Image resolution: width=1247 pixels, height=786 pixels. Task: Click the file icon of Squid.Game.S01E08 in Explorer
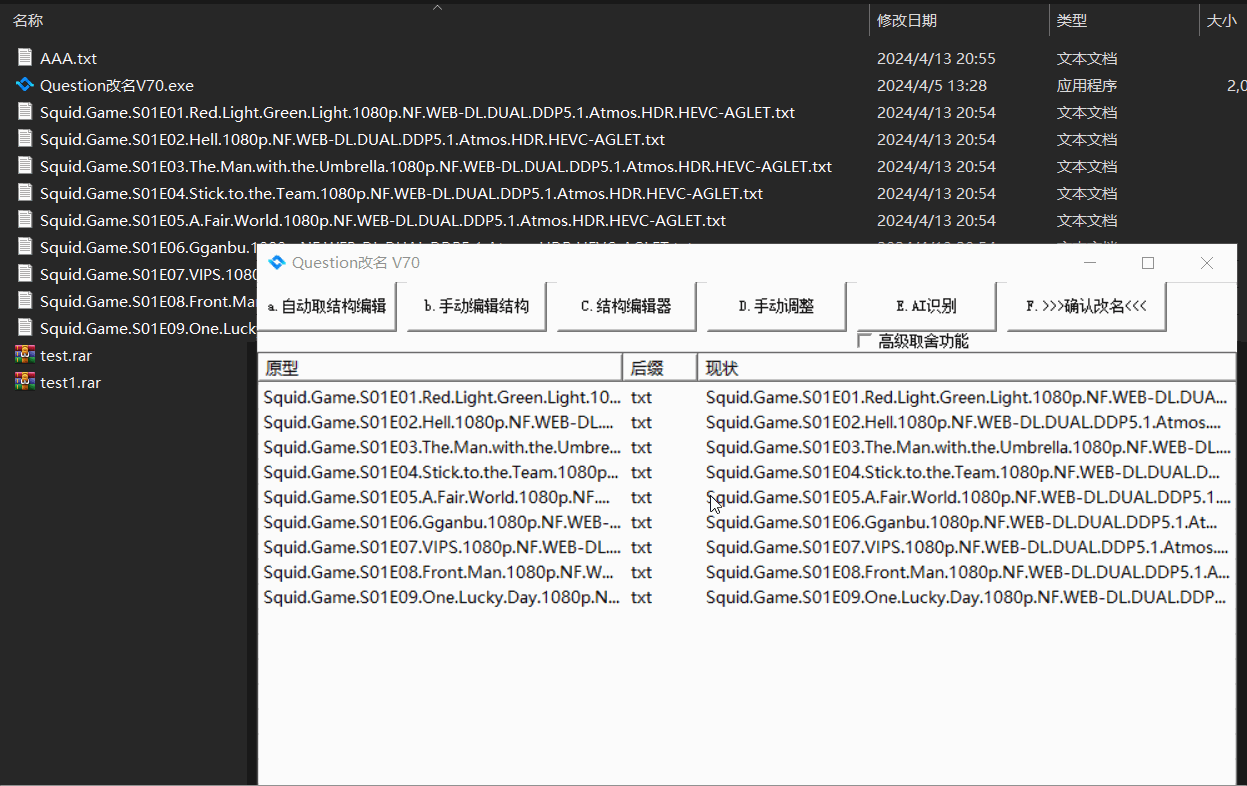(x=25, y=301)
